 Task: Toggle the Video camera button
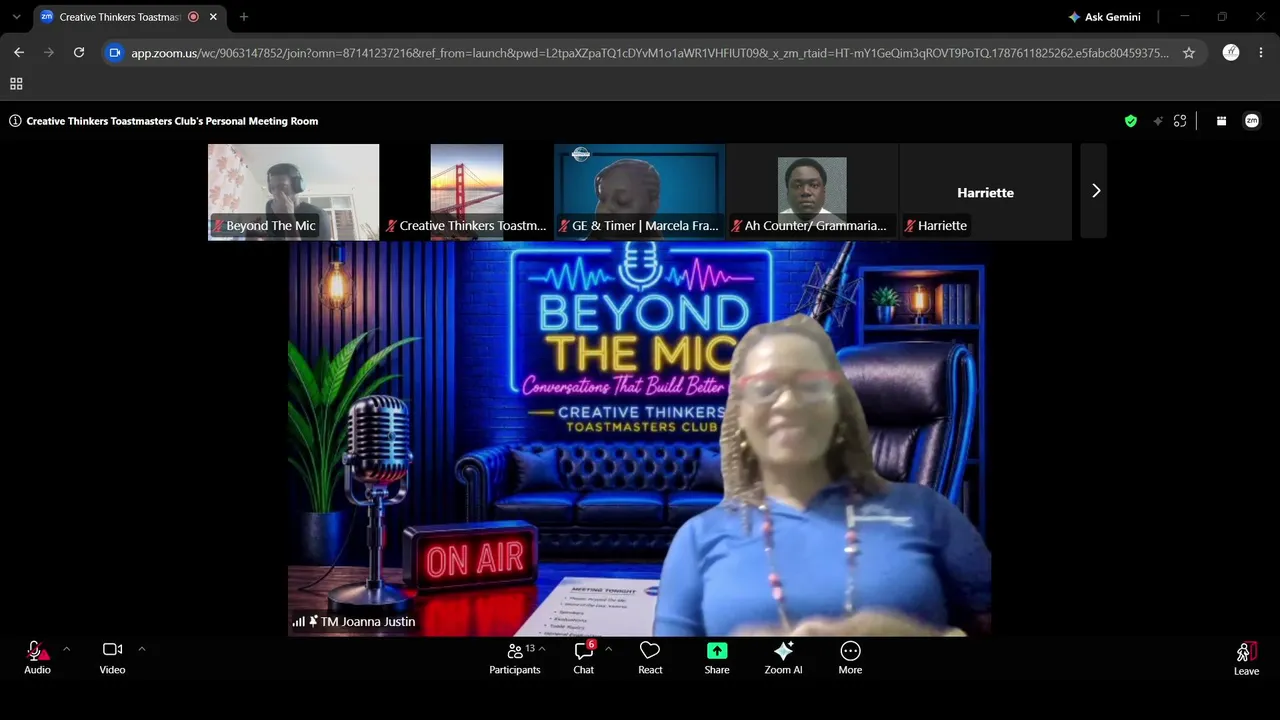[x=112, y=657]
